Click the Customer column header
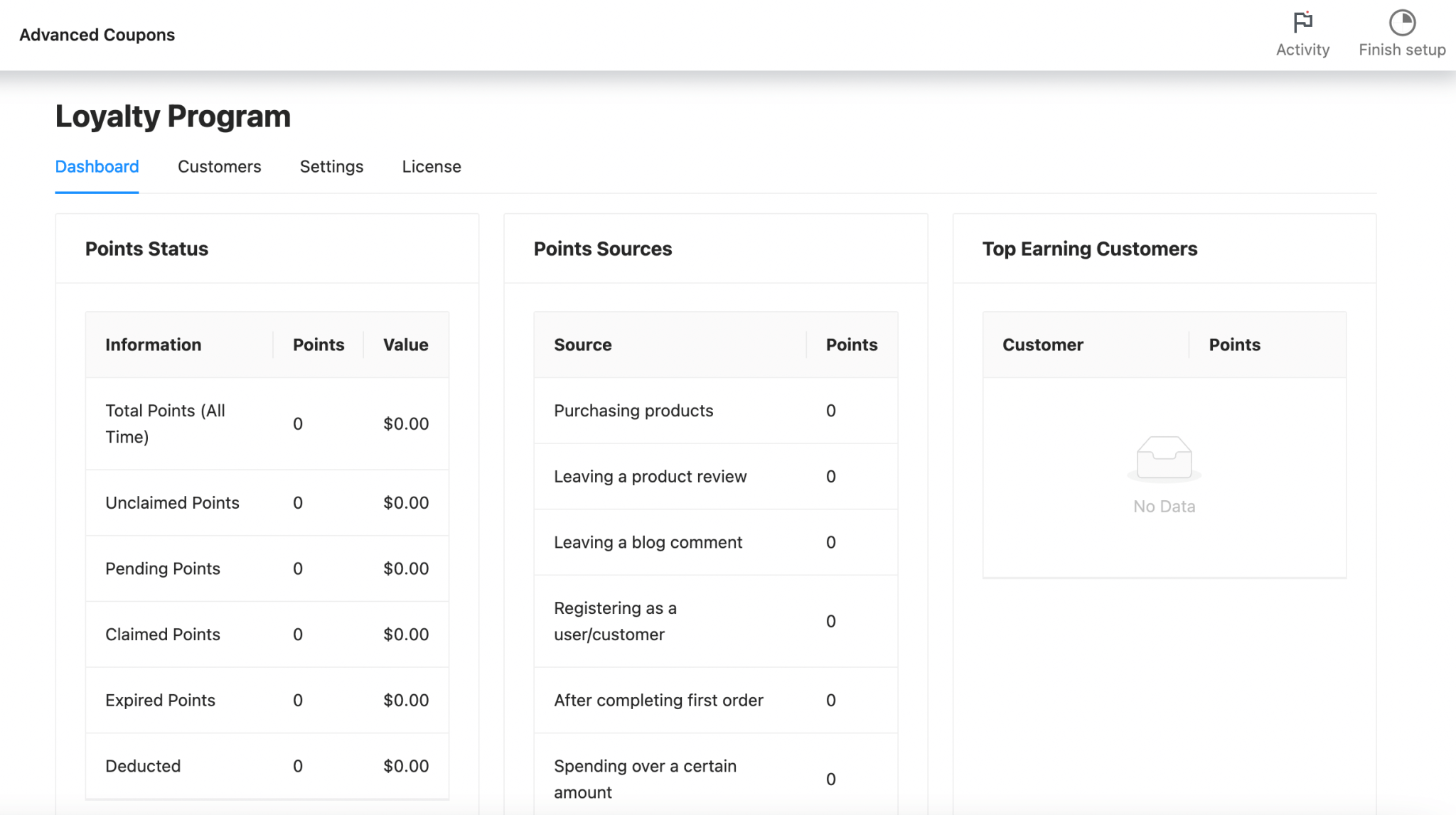Image resolution: width=1456 pixels, height=815 pixels. [x=1042, y=345]
